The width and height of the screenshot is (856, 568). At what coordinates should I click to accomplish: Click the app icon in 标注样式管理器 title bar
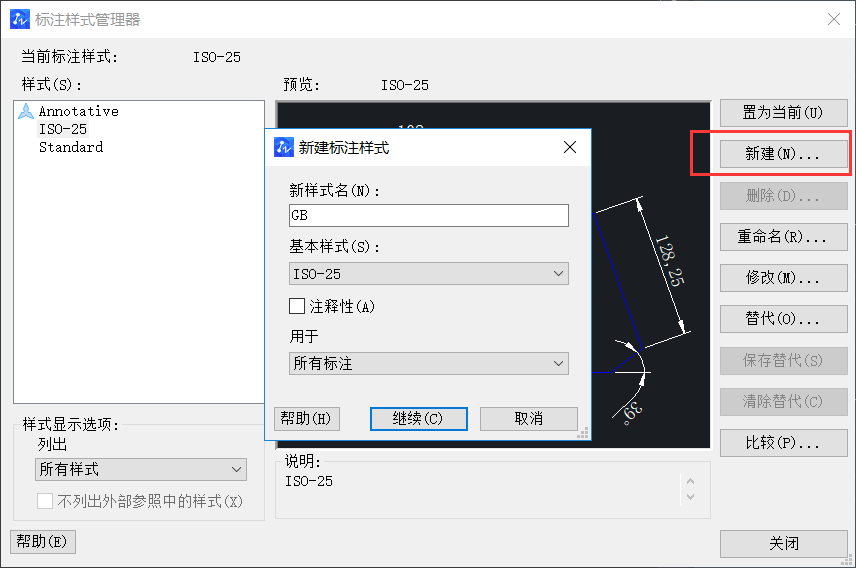coord(19,19)
